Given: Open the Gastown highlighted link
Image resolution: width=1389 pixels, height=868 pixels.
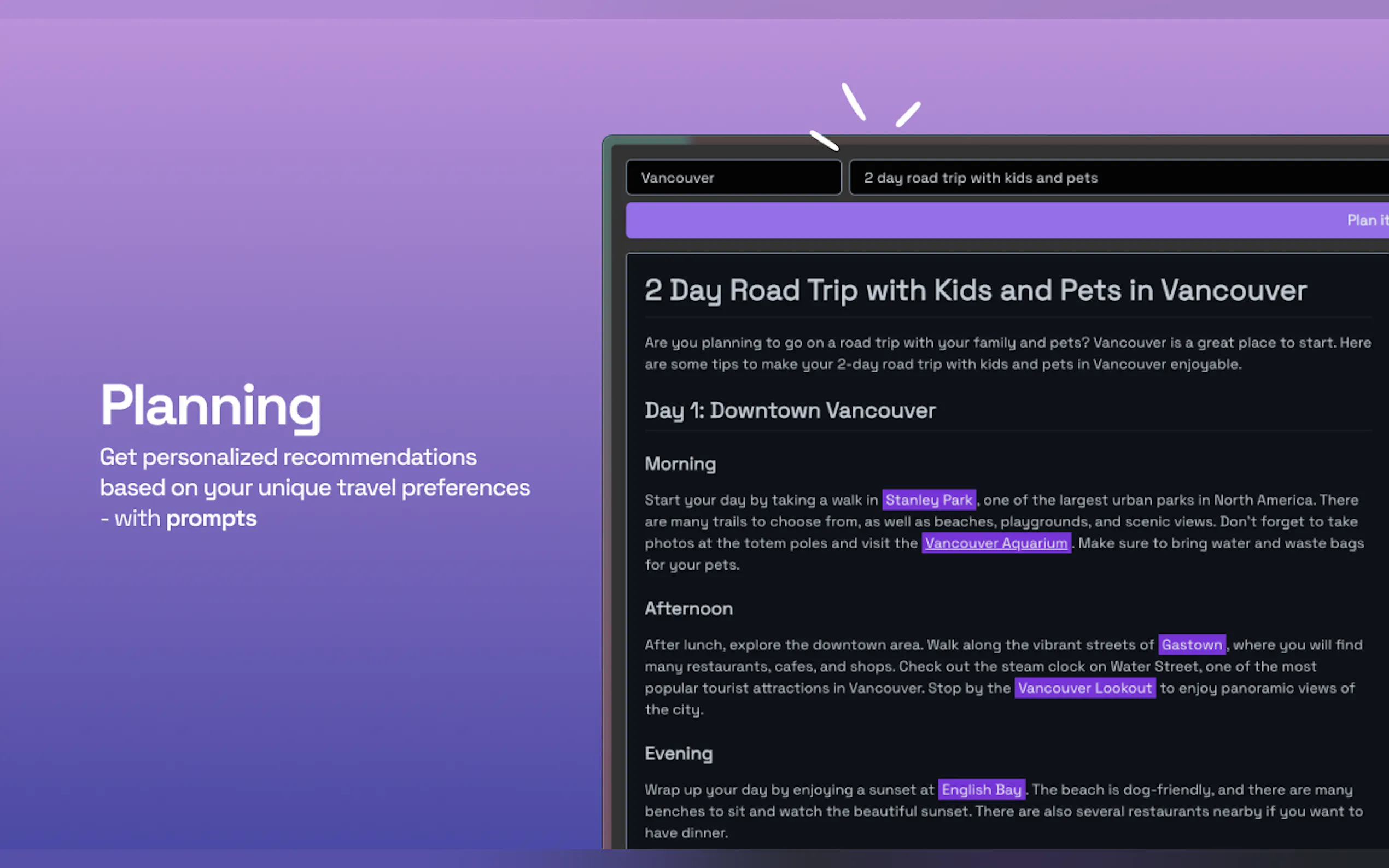Looking at the screenshot, I should click(1192, 644).
